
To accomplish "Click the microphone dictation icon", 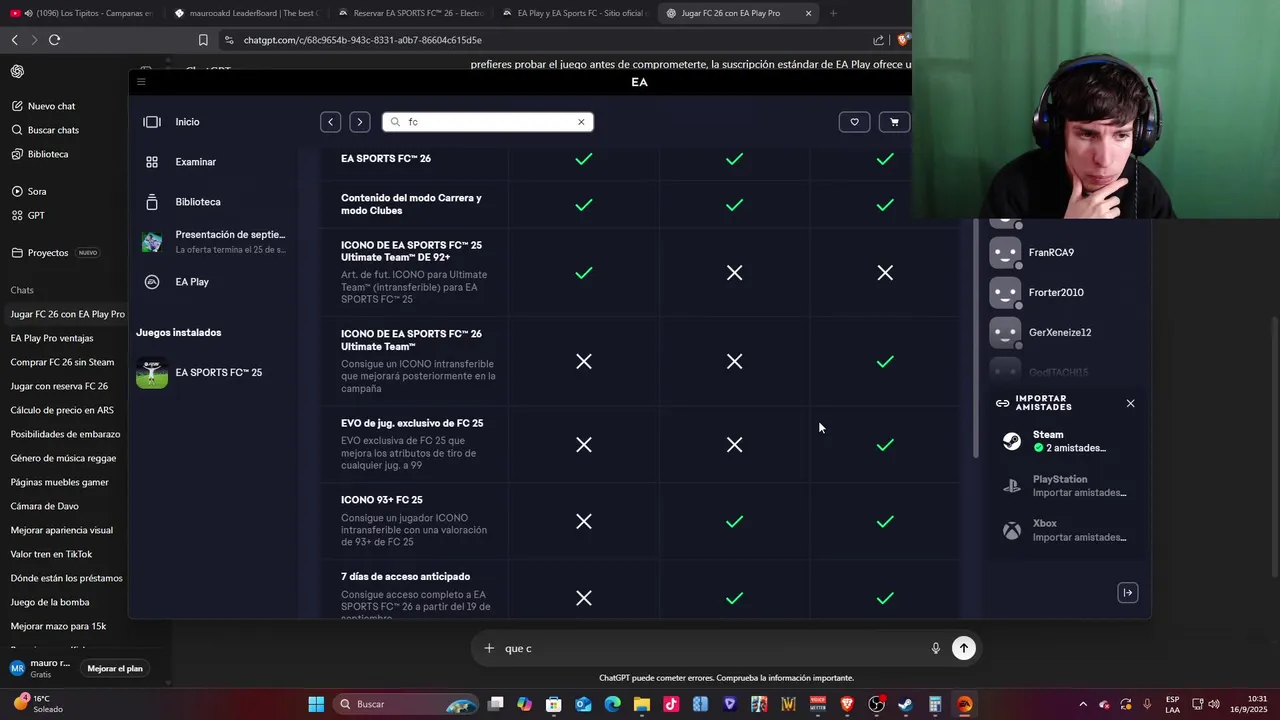I will coord(936,648).
